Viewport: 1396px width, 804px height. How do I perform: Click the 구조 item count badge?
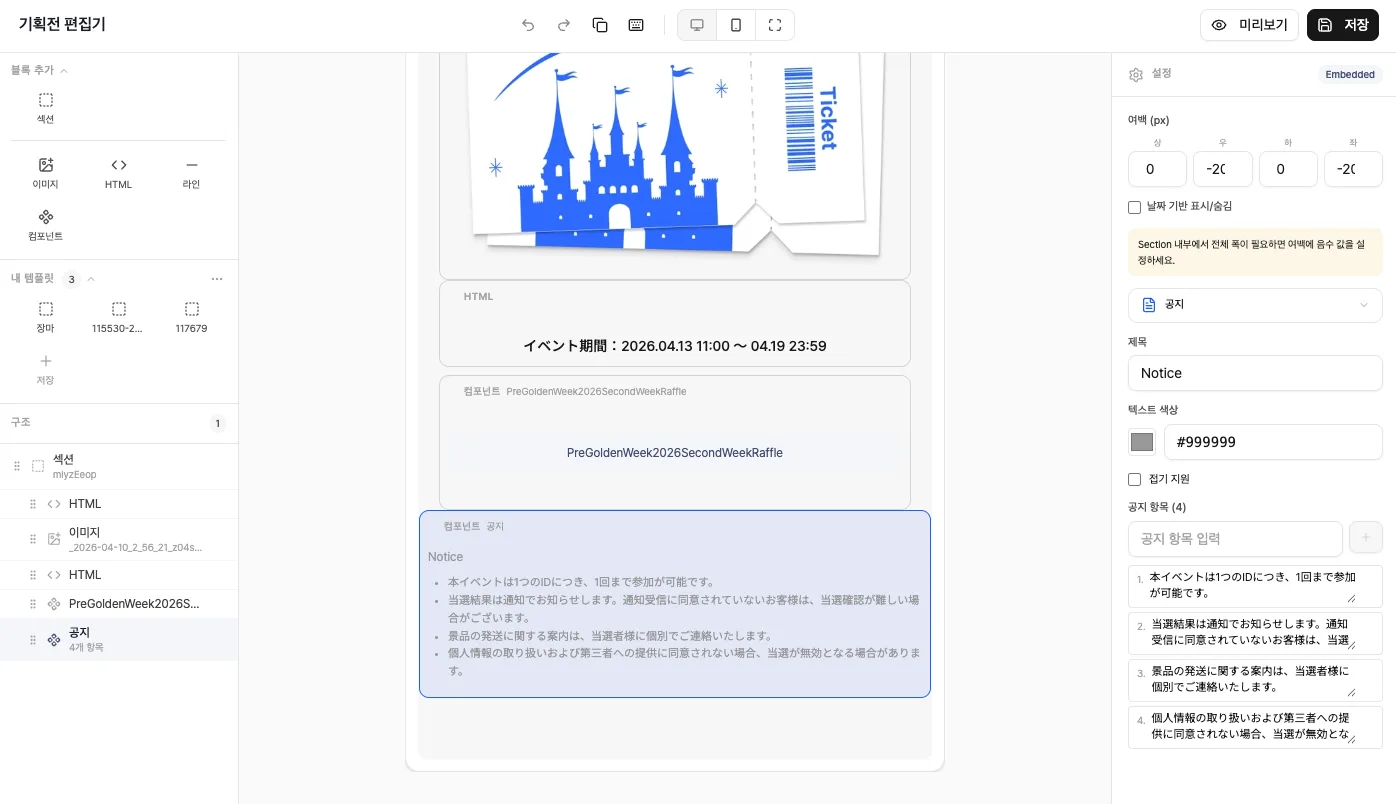(x=217, y=423)
